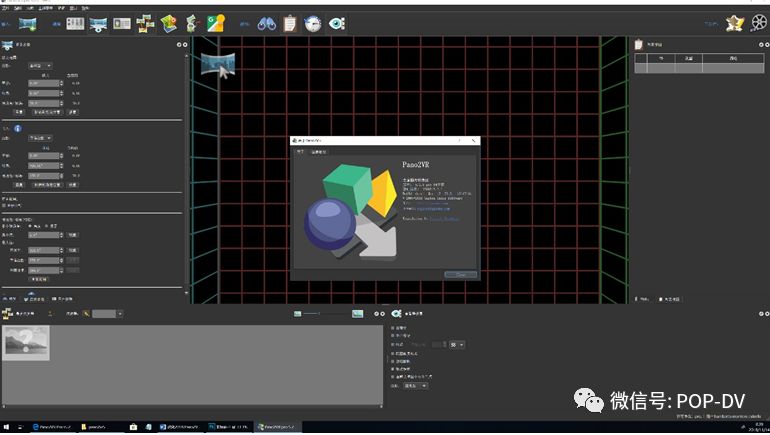Toggle the second checkbox in Viewer Settings
The image size is (770, 435).
click(x=392, y=335)
